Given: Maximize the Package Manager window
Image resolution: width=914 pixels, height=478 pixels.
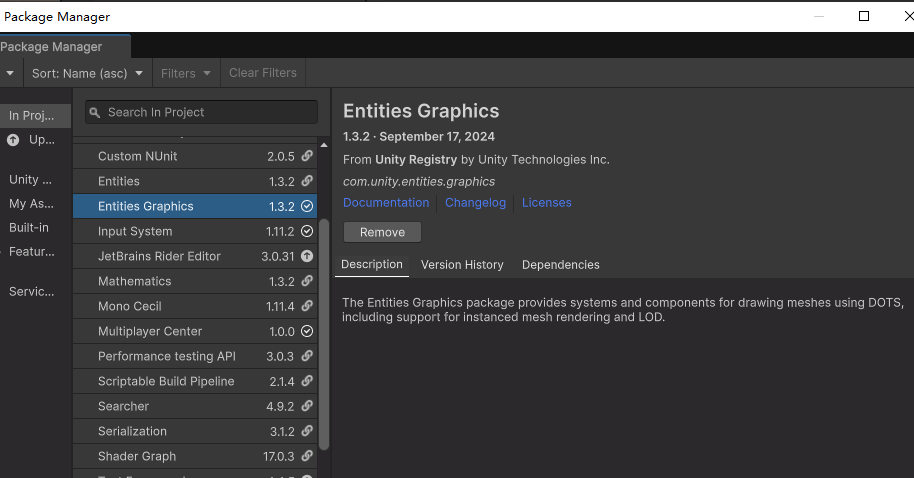Looking at the screenshot, I should (864, 16).
